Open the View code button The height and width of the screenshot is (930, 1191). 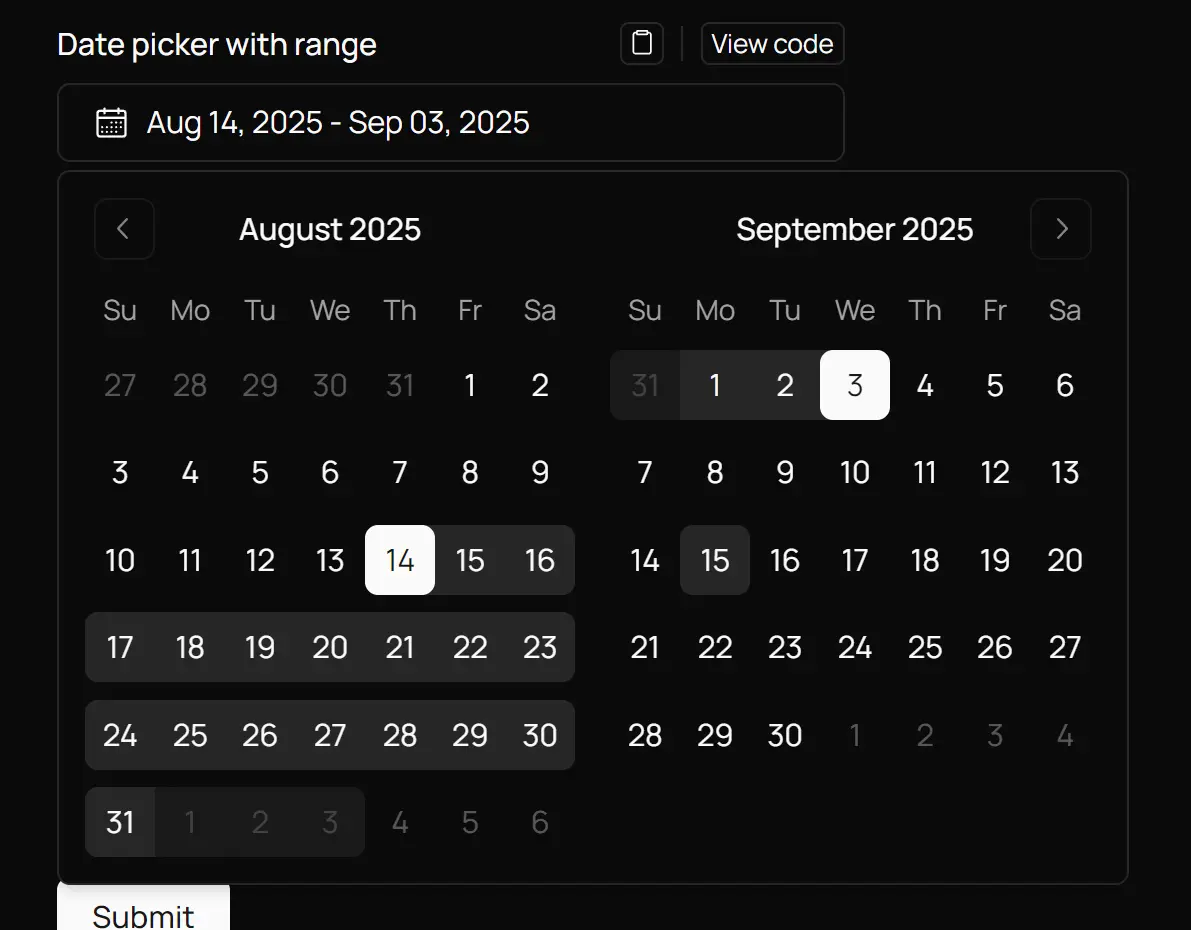[x=772, y=44]
